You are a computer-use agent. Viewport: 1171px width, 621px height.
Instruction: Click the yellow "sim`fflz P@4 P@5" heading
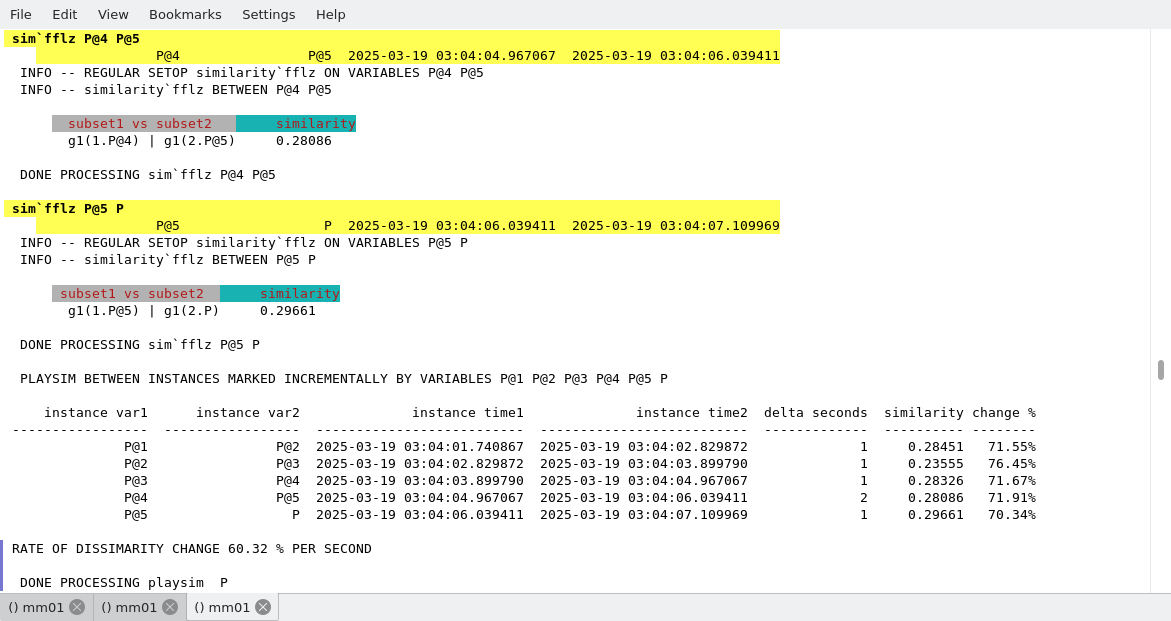[x=76, y=39]
